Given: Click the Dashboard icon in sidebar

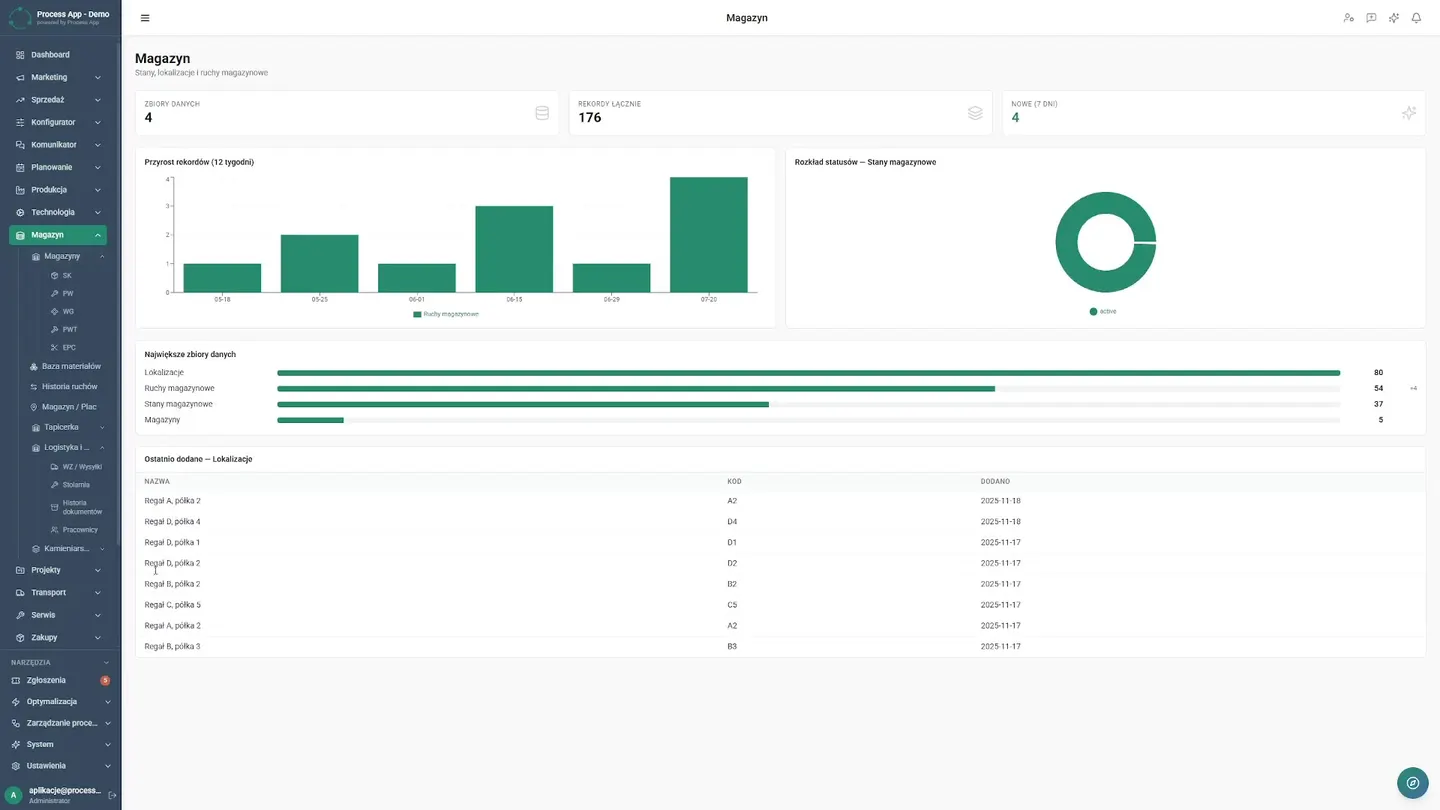Looking at the screenshot, I should [20, 55].
